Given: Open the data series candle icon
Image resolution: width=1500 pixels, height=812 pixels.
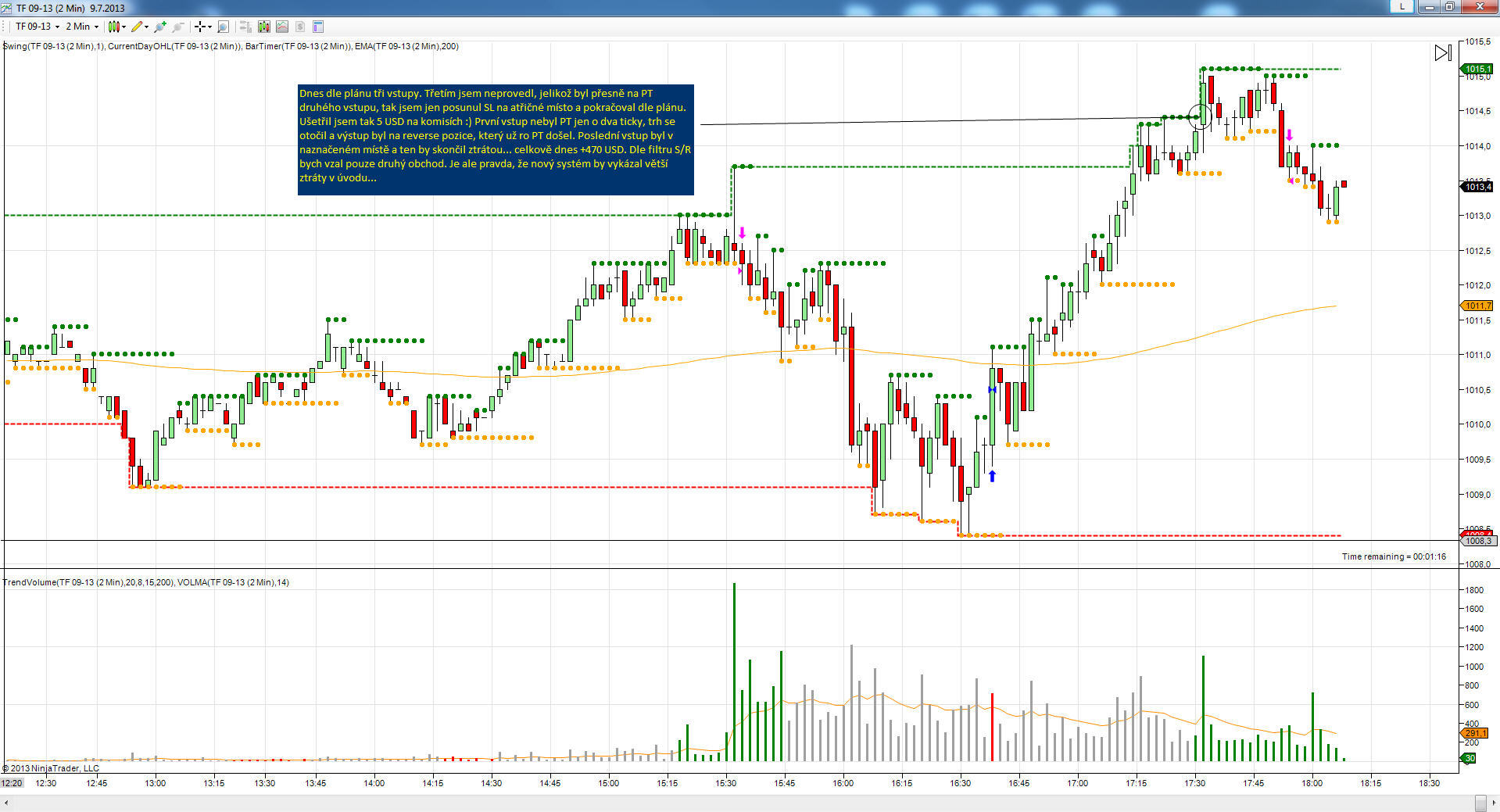Looking at the screenshot, I should tap(264, 27).
